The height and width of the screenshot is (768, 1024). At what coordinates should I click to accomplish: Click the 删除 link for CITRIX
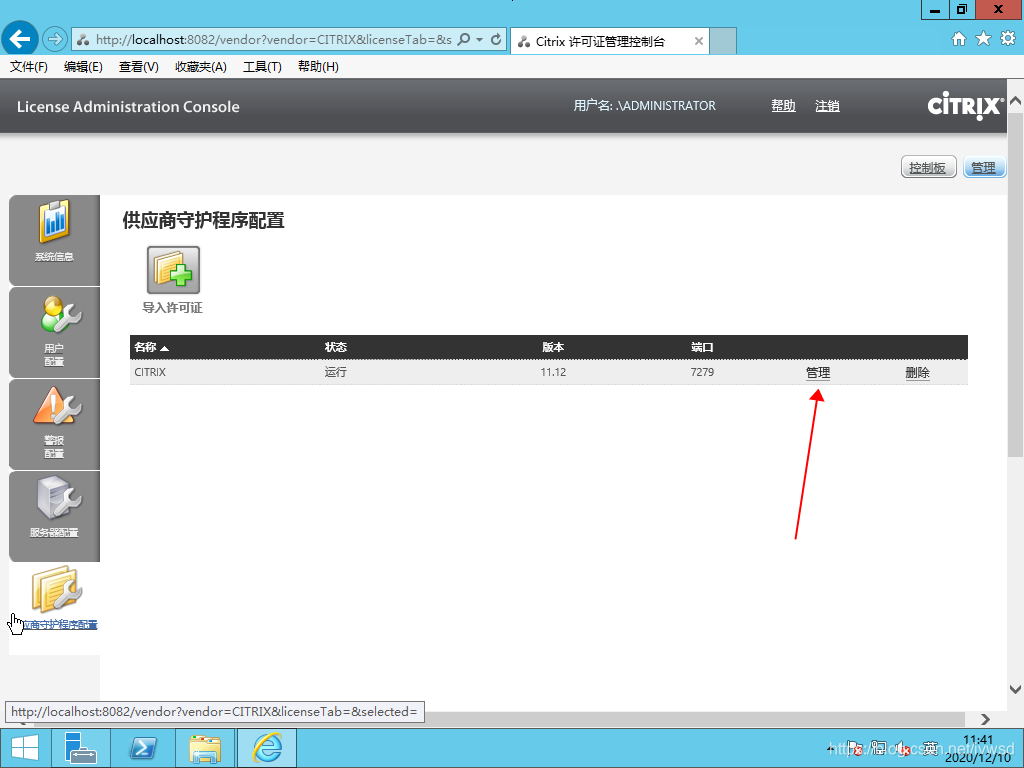[917, 373]
